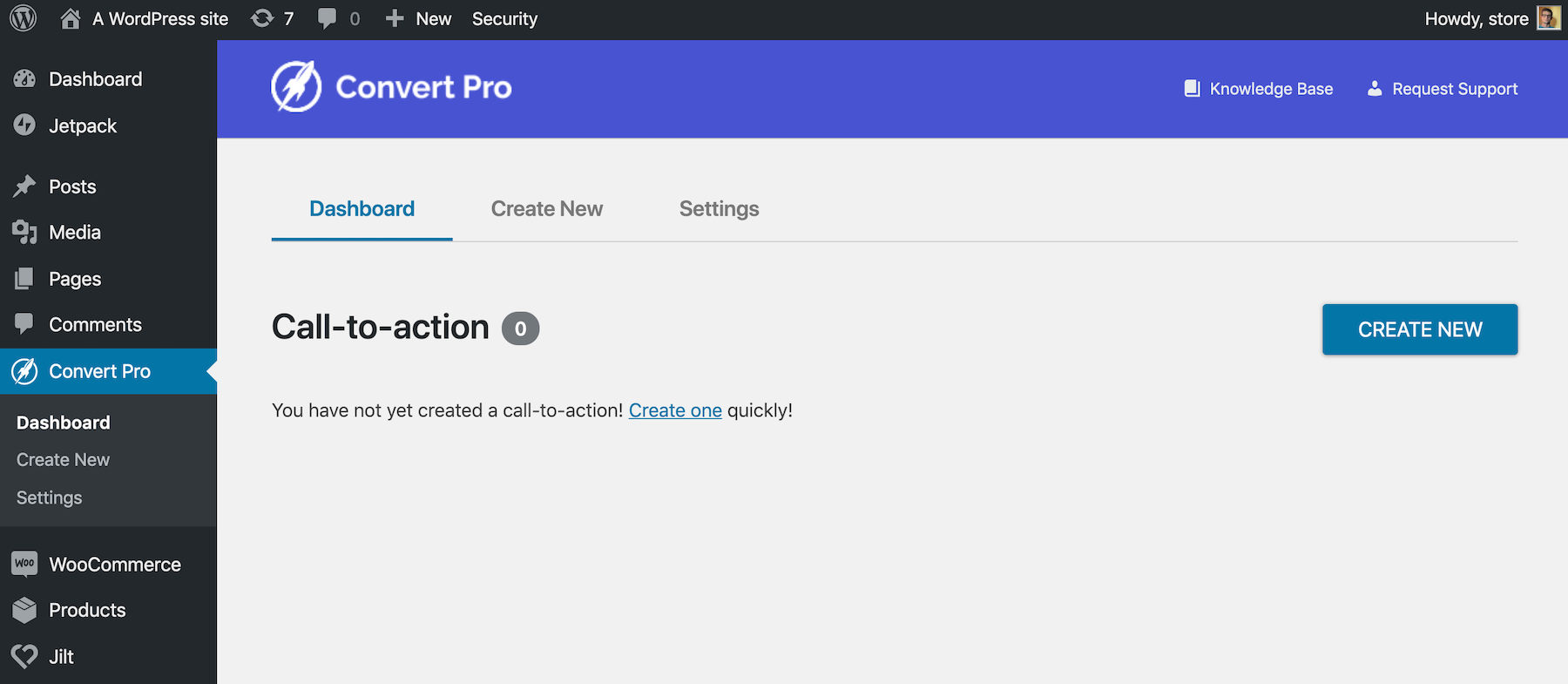Follow the Create one link
This screenshot has width=1568, height=684.
pyautogui.click(x=675, y=410)
